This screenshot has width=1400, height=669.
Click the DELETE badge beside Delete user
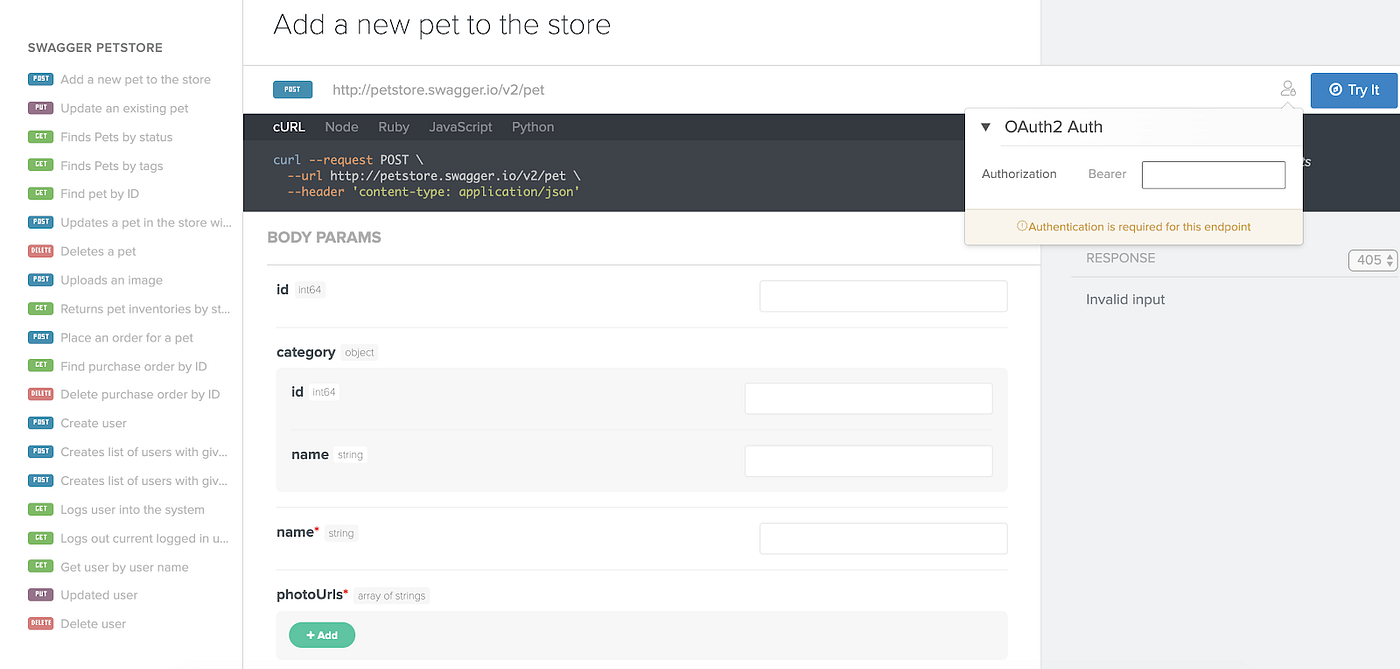coord(40,623)
